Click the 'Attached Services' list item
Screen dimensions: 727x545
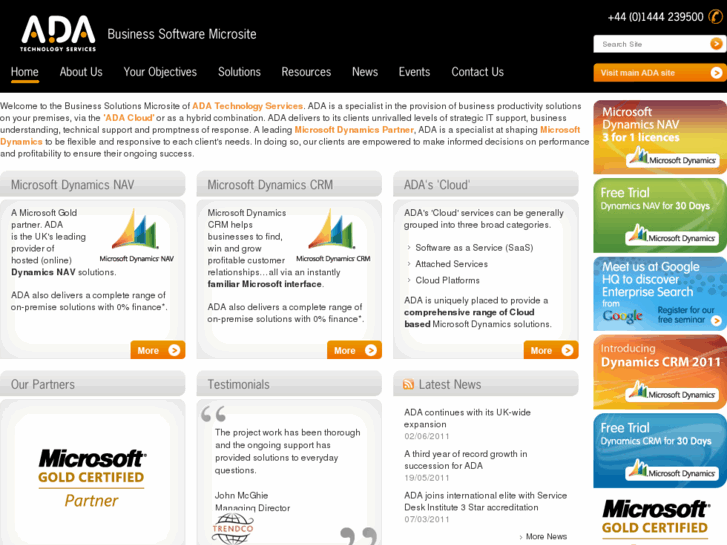451,264
